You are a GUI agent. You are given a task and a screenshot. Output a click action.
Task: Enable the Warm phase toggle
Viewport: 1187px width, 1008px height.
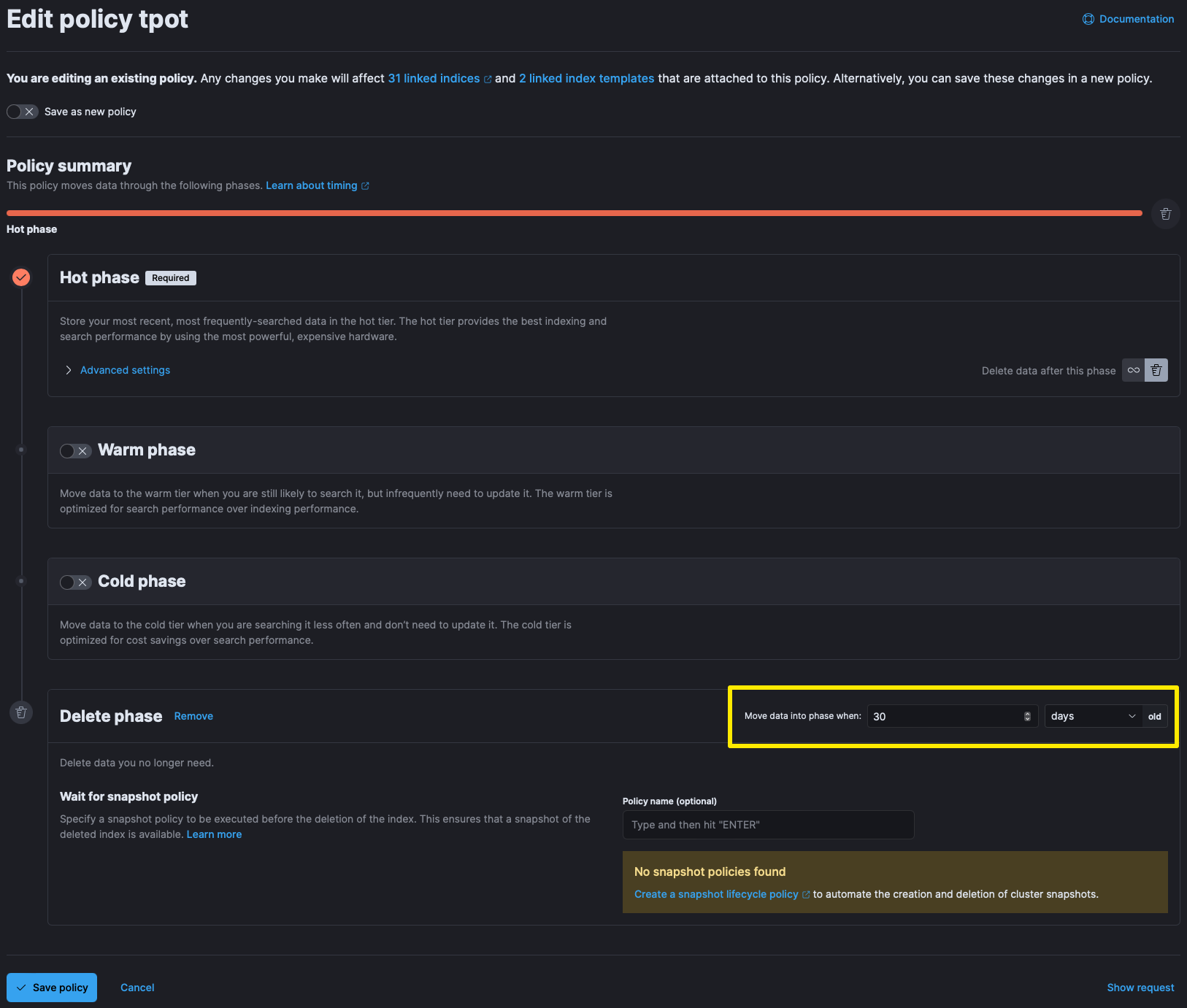pyautogui.click(x=75, y=451)
